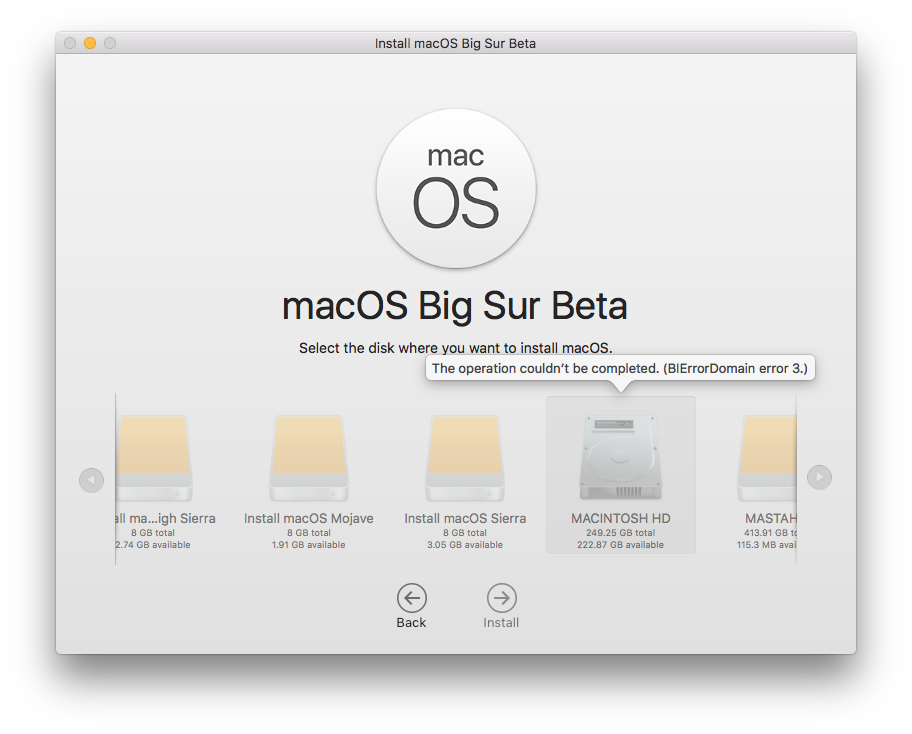
Task: Click the macOS logo circle
Action: (x=456, y=188)
